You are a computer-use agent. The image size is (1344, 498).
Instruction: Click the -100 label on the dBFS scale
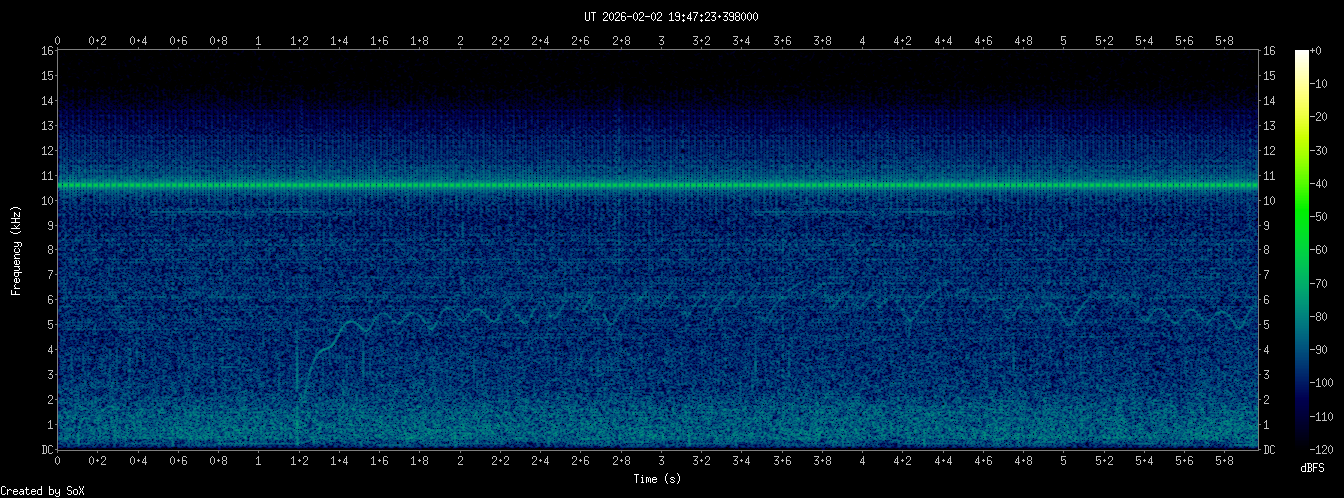point(1327,382)
